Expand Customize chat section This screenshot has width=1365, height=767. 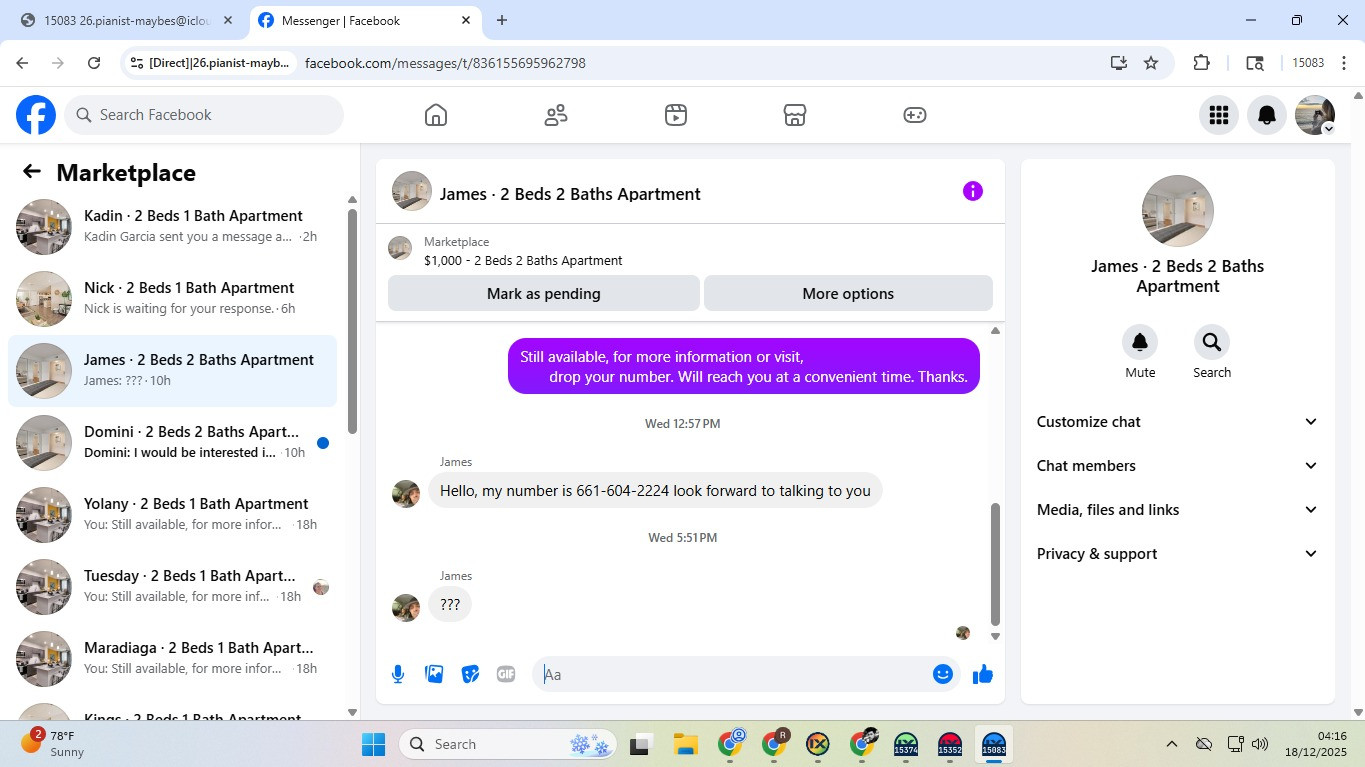1178,422
